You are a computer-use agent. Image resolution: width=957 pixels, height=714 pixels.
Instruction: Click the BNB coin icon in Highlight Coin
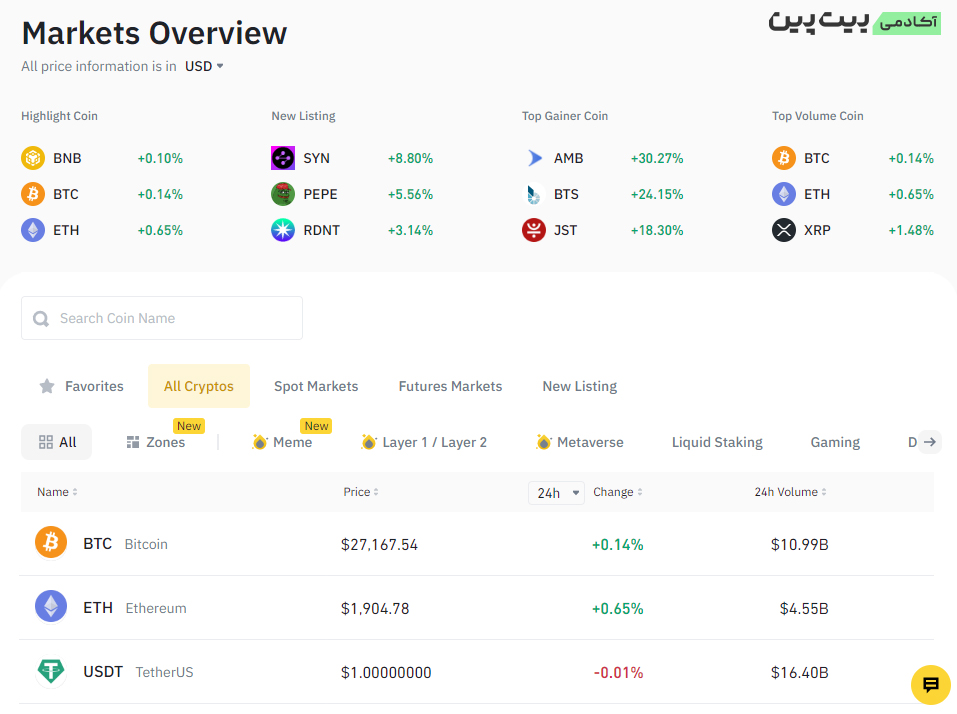coord(33,158)
